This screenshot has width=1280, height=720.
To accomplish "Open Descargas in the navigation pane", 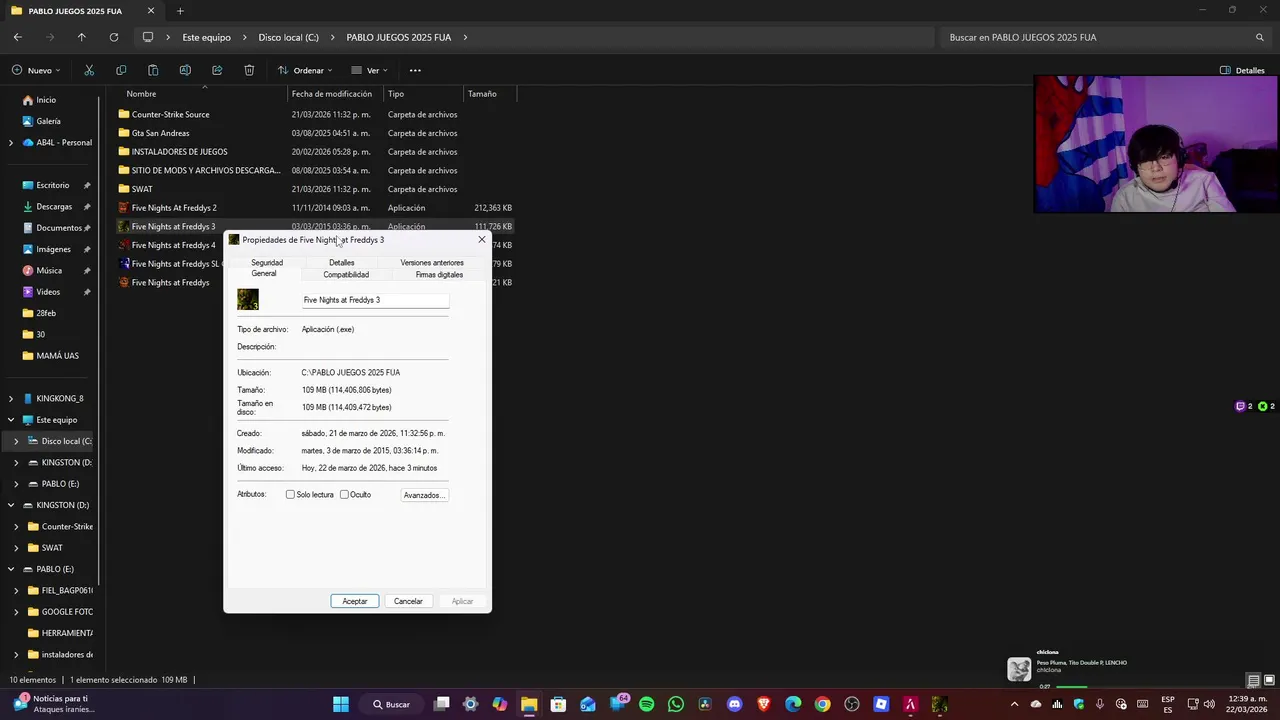I will (x=54, y=207).
